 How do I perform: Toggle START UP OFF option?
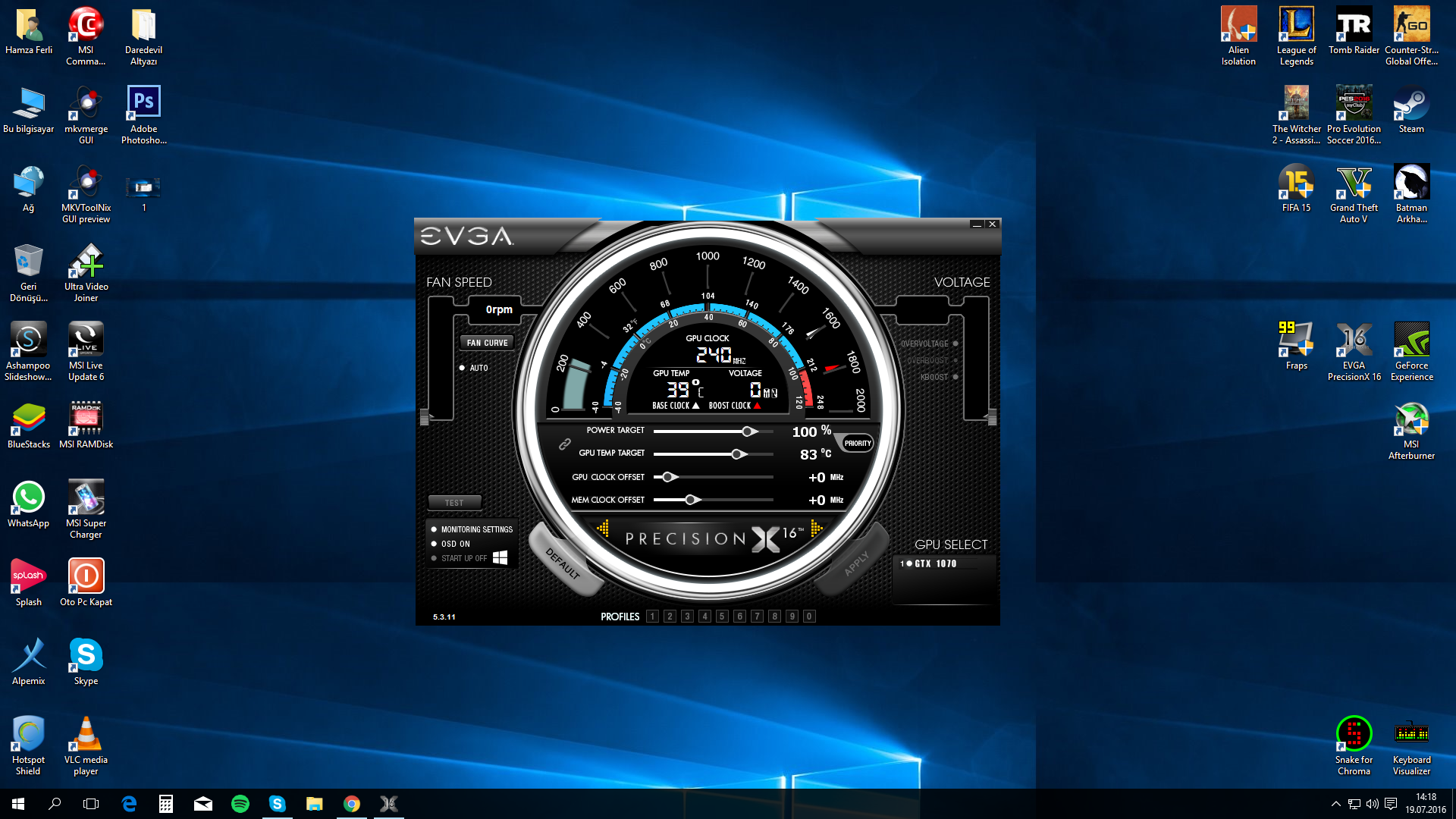pyautogui.click(x=434, y=558)
